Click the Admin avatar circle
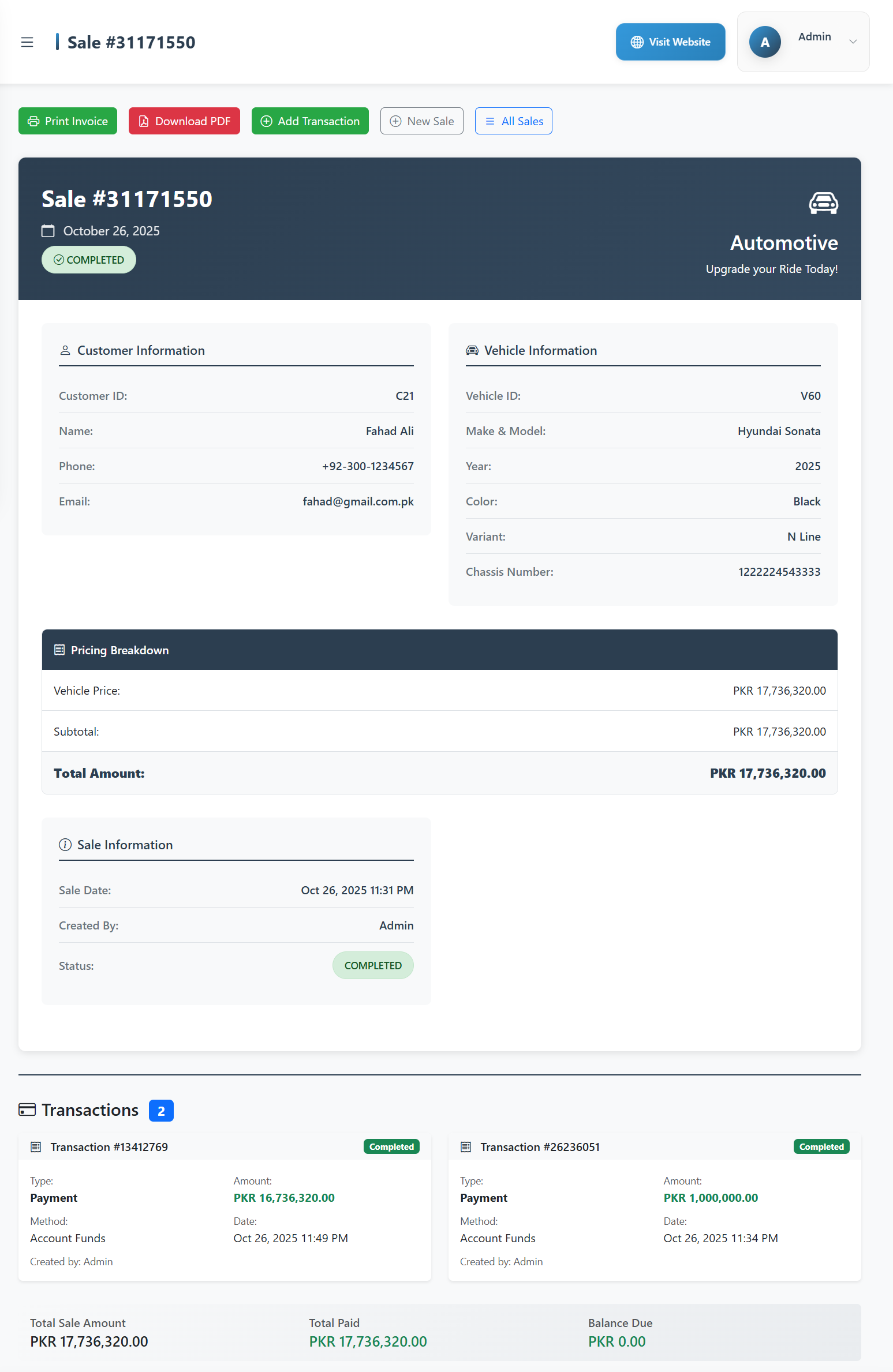Screen dimensions: 893x1372 click(765, 42)
